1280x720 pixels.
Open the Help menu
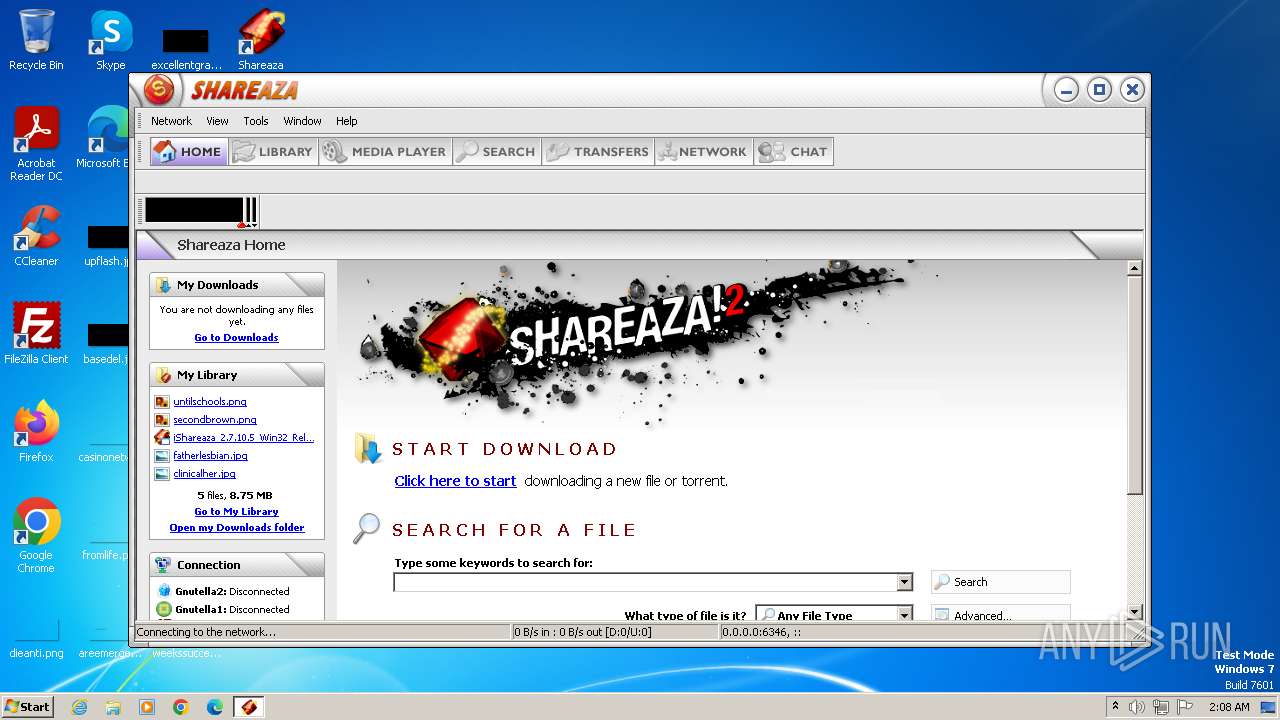pos(346,121)
